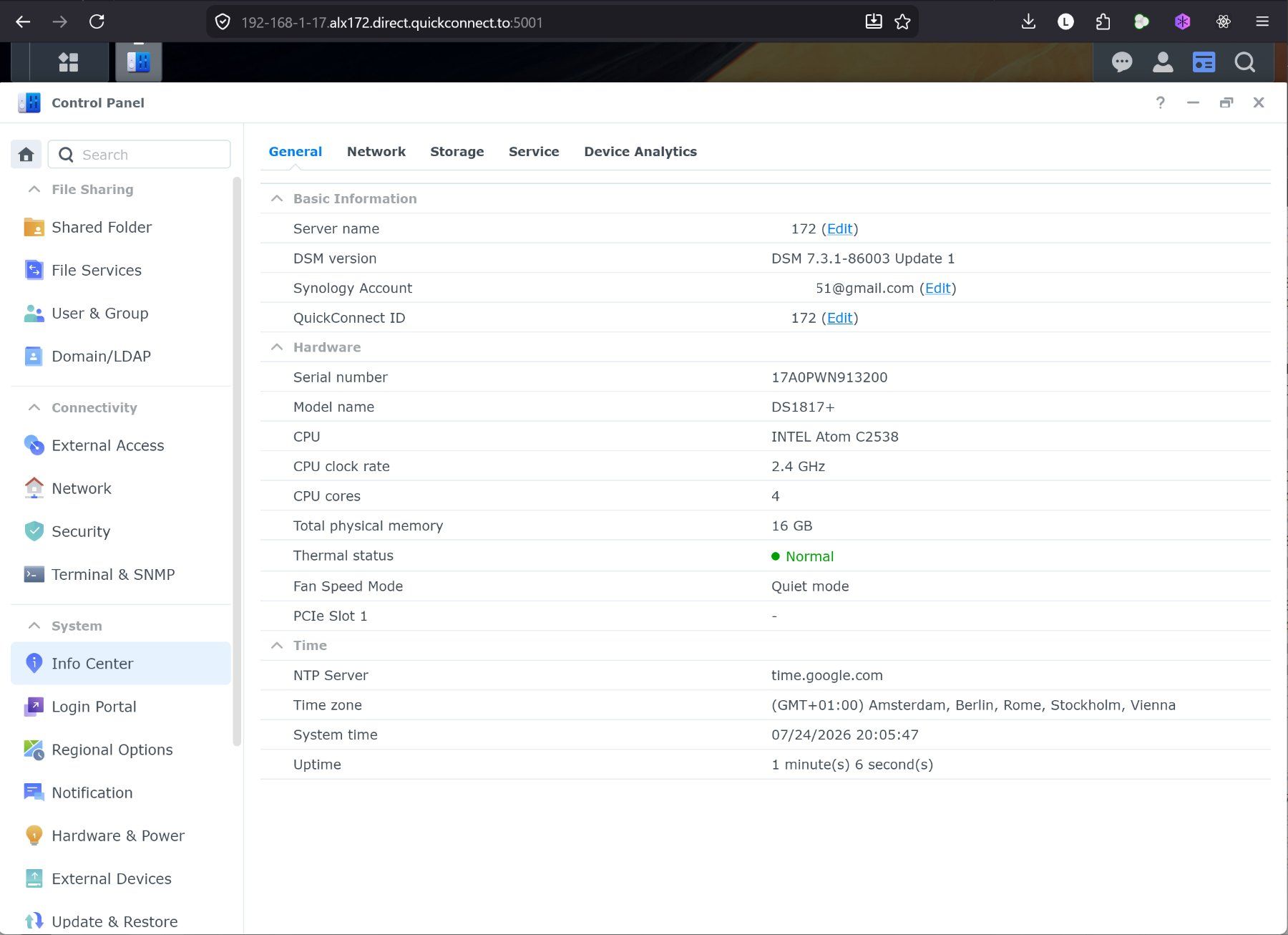The width and height of the screenshot is (1288, 935).
Task: Open the DSM notifications chat bubble icon
Action: click(x=1121, y=62)
